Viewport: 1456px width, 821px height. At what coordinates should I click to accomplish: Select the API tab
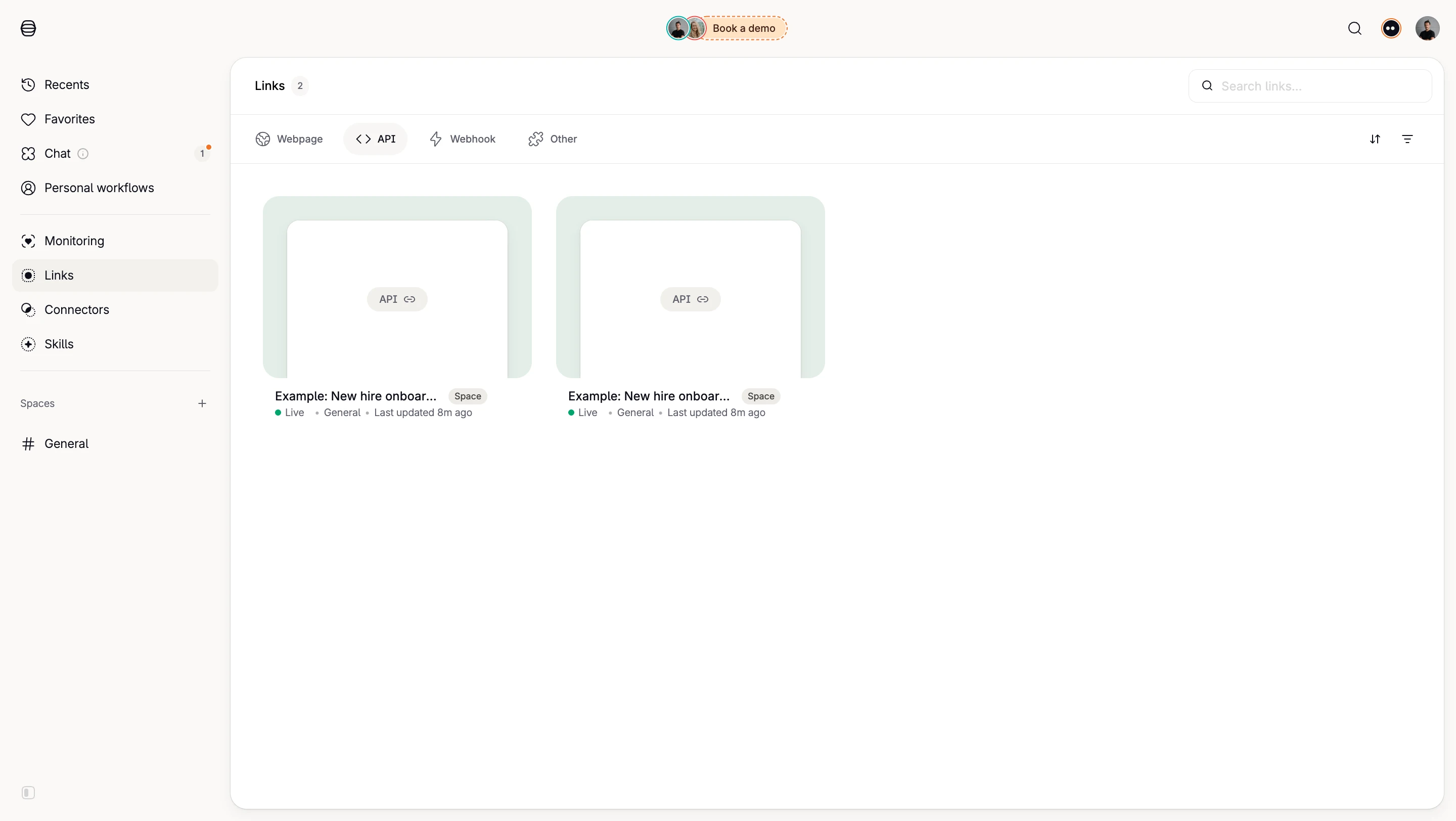point(375,139)
